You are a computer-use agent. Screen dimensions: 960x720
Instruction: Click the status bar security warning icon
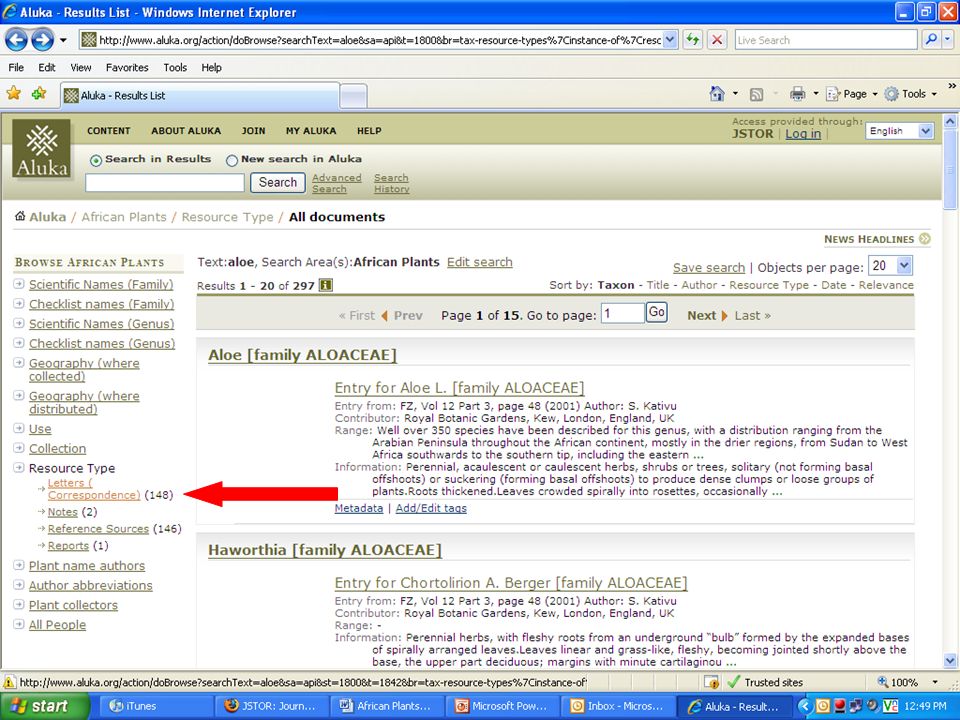tap(10, 682)
